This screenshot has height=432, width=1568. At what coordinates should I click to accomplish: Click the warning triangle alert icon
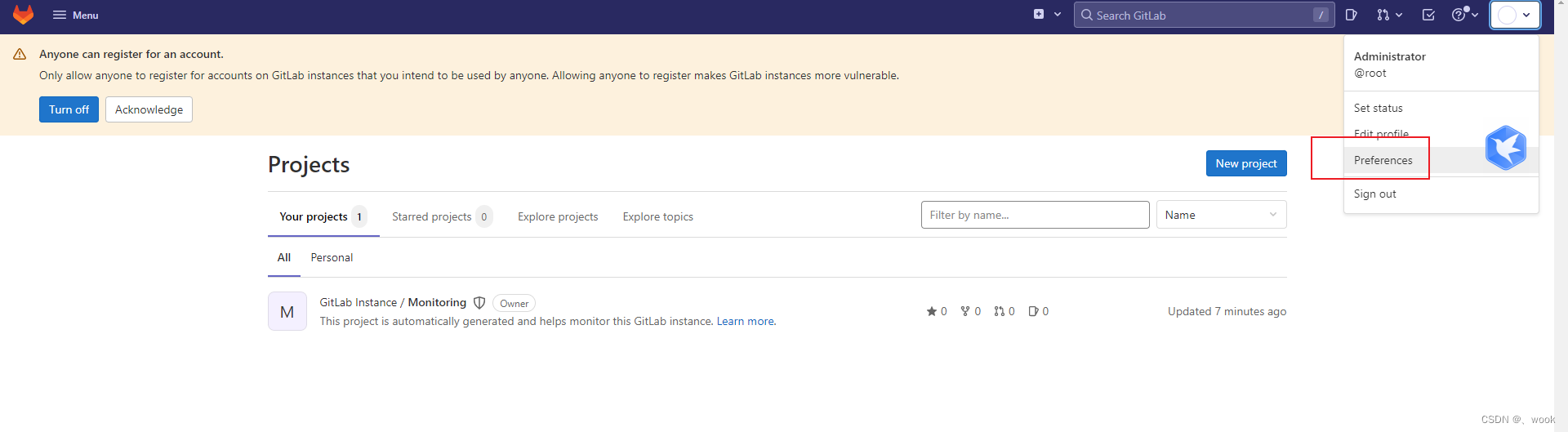(20, 54)
